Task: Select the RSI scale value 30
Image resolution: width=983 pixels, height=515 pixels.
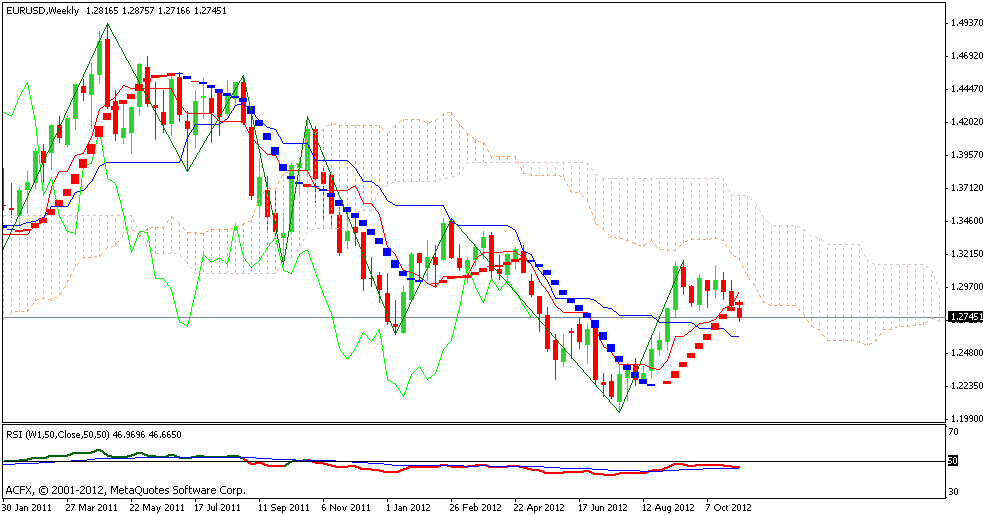Action: [x=953, y=491]
